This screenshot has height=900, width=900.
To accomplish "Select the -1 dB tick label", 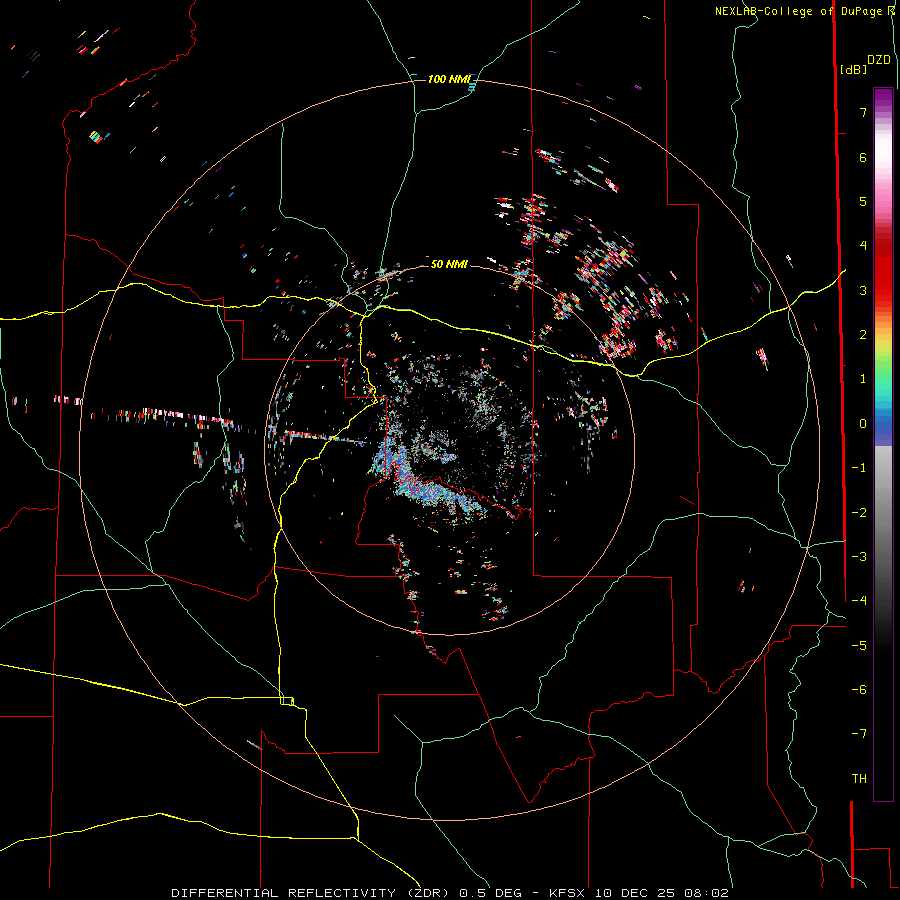I will point(859,468).
